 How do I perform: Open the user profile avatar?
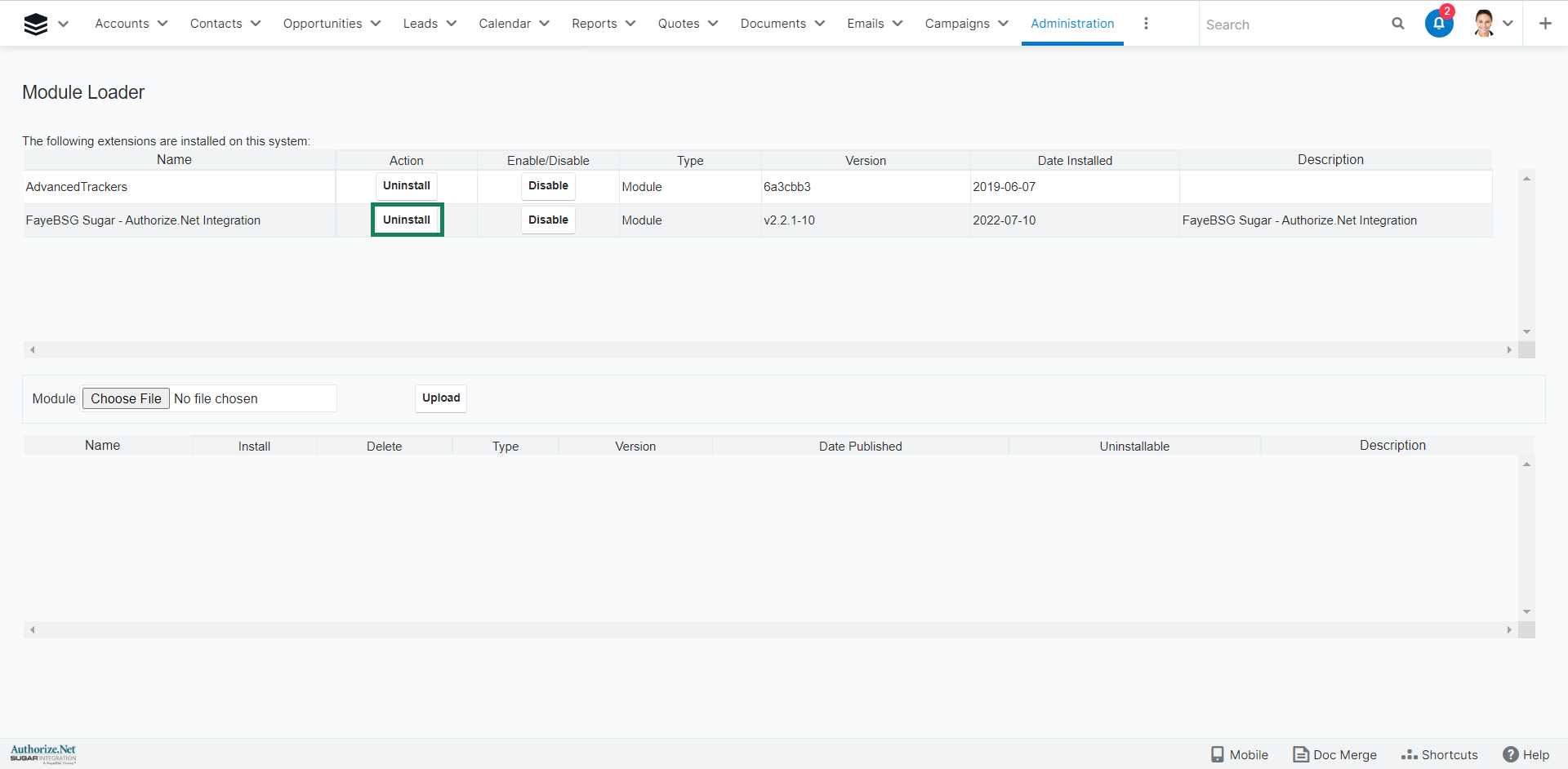coord(1484,24)
